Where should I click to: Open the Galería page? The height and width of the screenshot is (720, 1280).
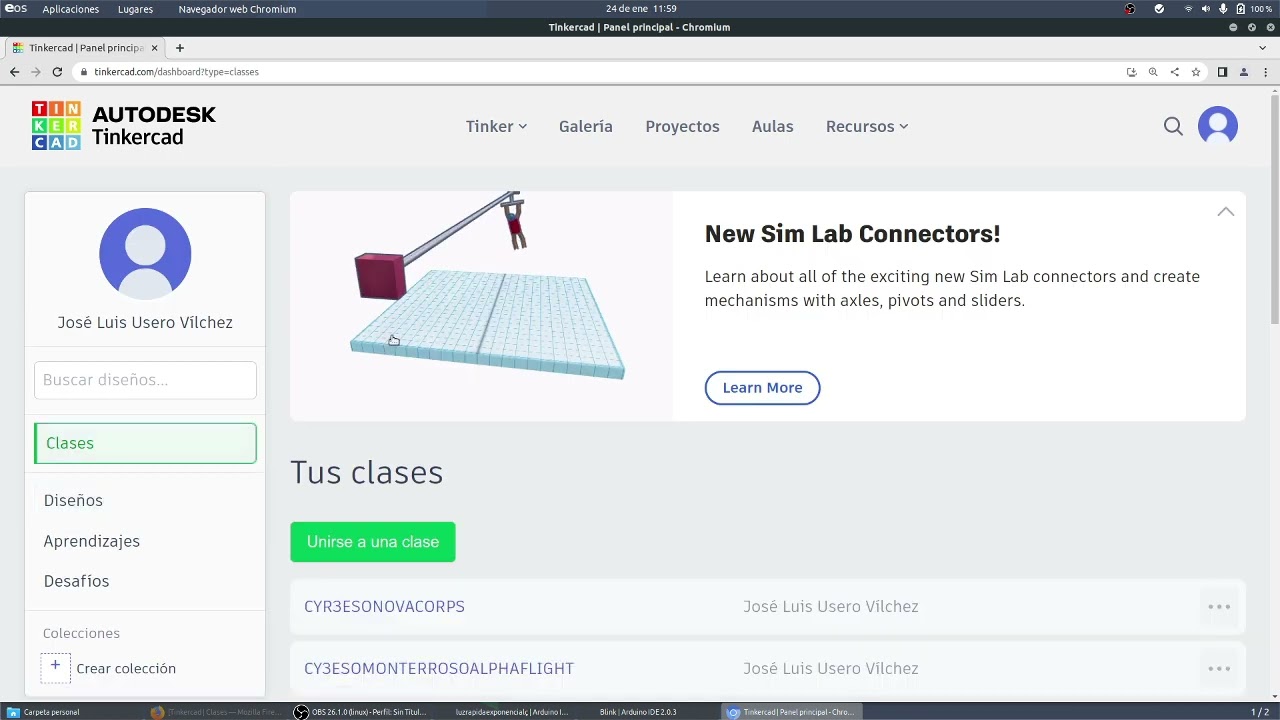[586, 126]
